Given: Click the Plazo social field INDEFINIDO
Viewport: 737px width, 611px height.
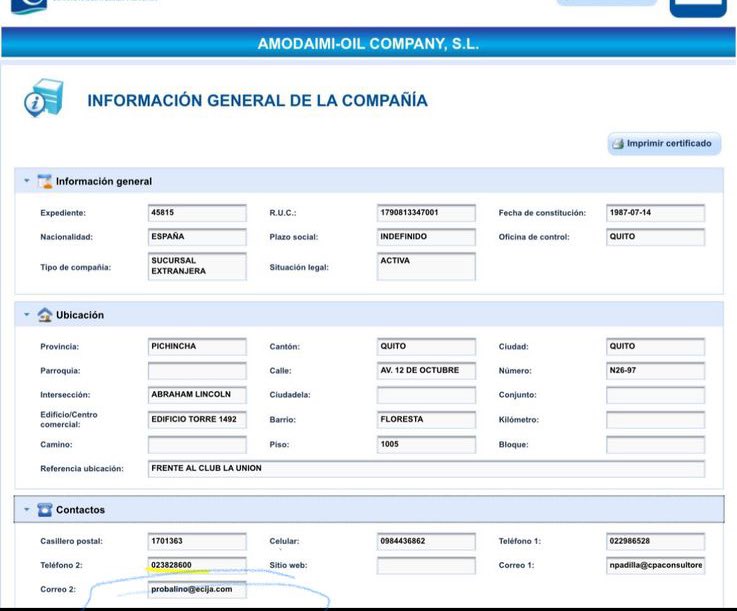Looking at the screenshot, I should coord(426,237).
